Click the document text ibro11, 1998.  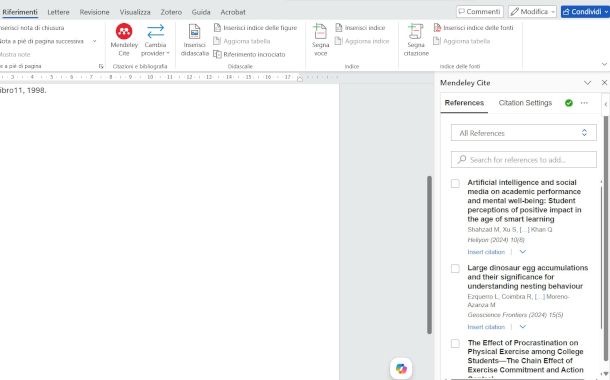tap(23, 90)
